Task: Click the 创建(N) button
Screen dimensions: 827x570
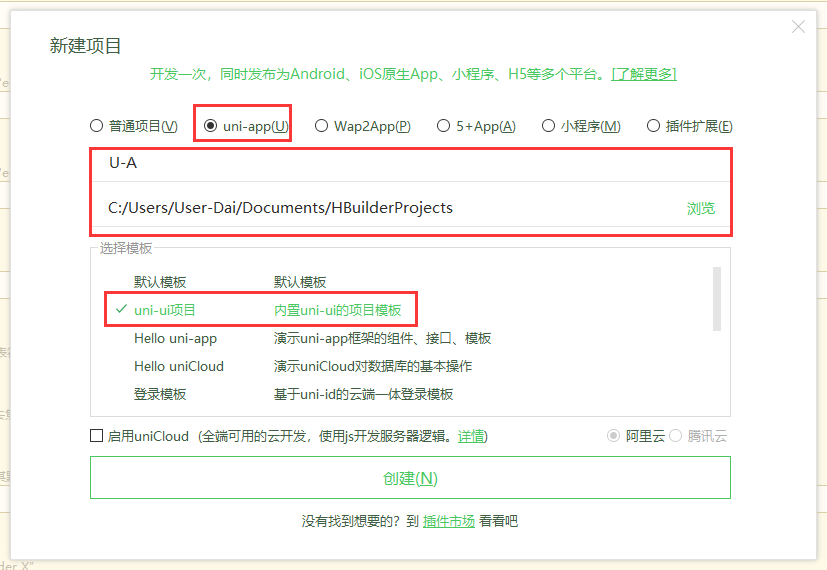Action: pos(410,478)
